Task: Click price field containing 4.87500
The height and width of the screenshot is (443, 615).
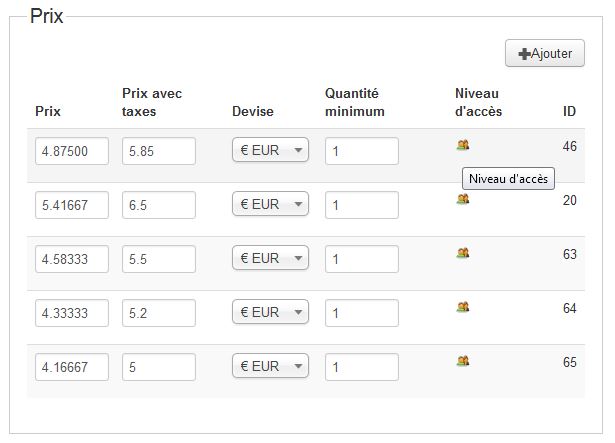Action: click(x=72, y=152)
